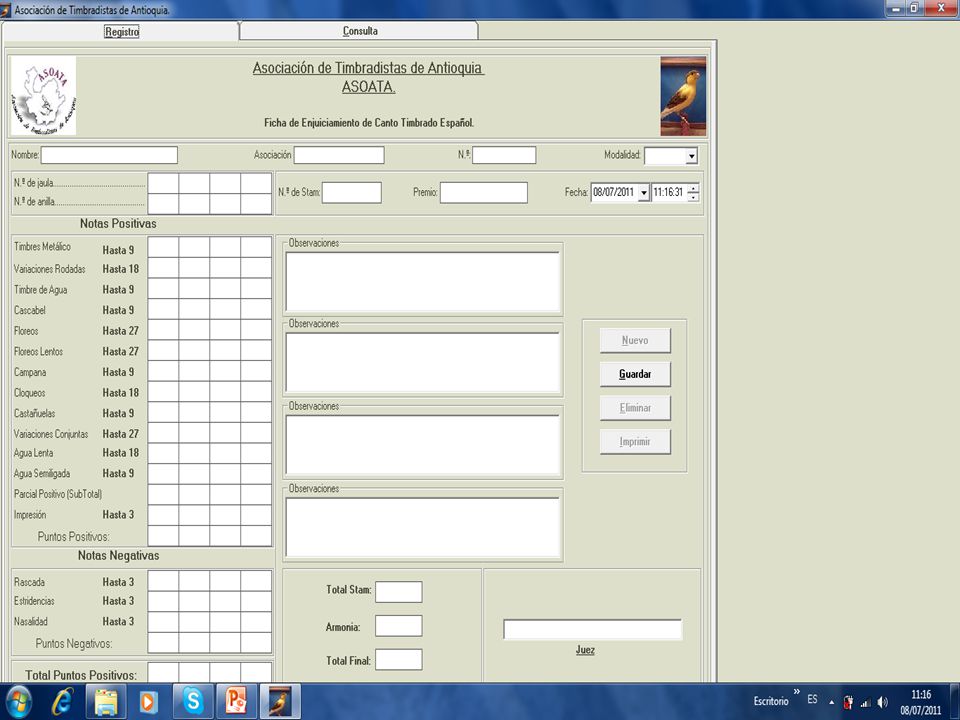Click the second Observaciones text box
960x720 pixels.
(422, 362)
